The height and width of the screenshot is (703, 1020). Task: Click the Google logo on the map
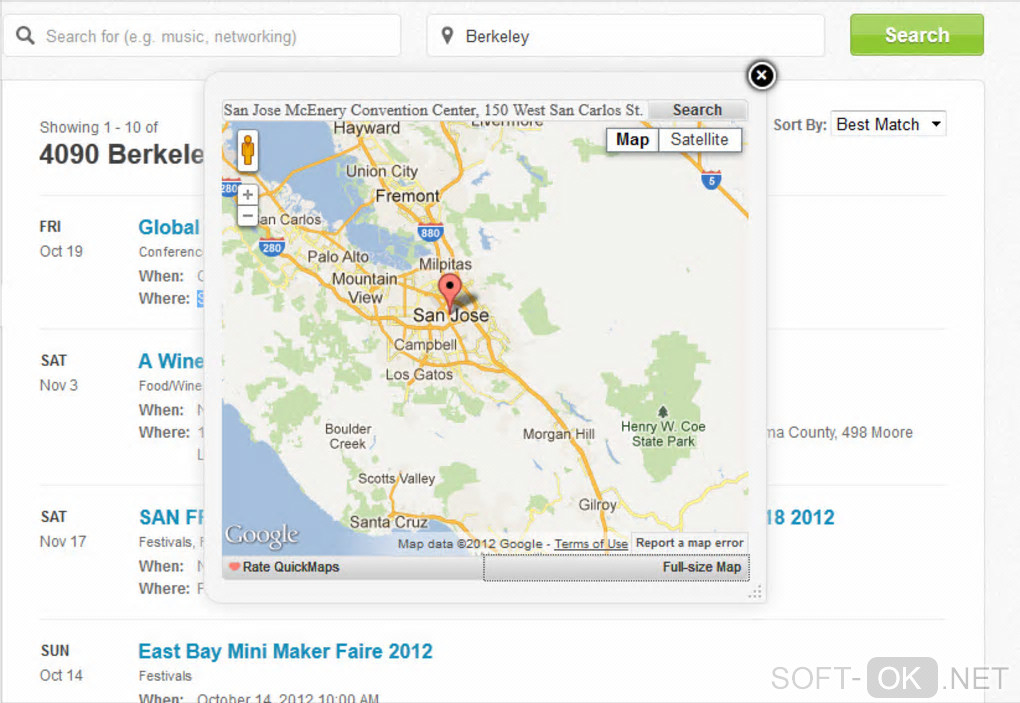click(x=262, y=535)
